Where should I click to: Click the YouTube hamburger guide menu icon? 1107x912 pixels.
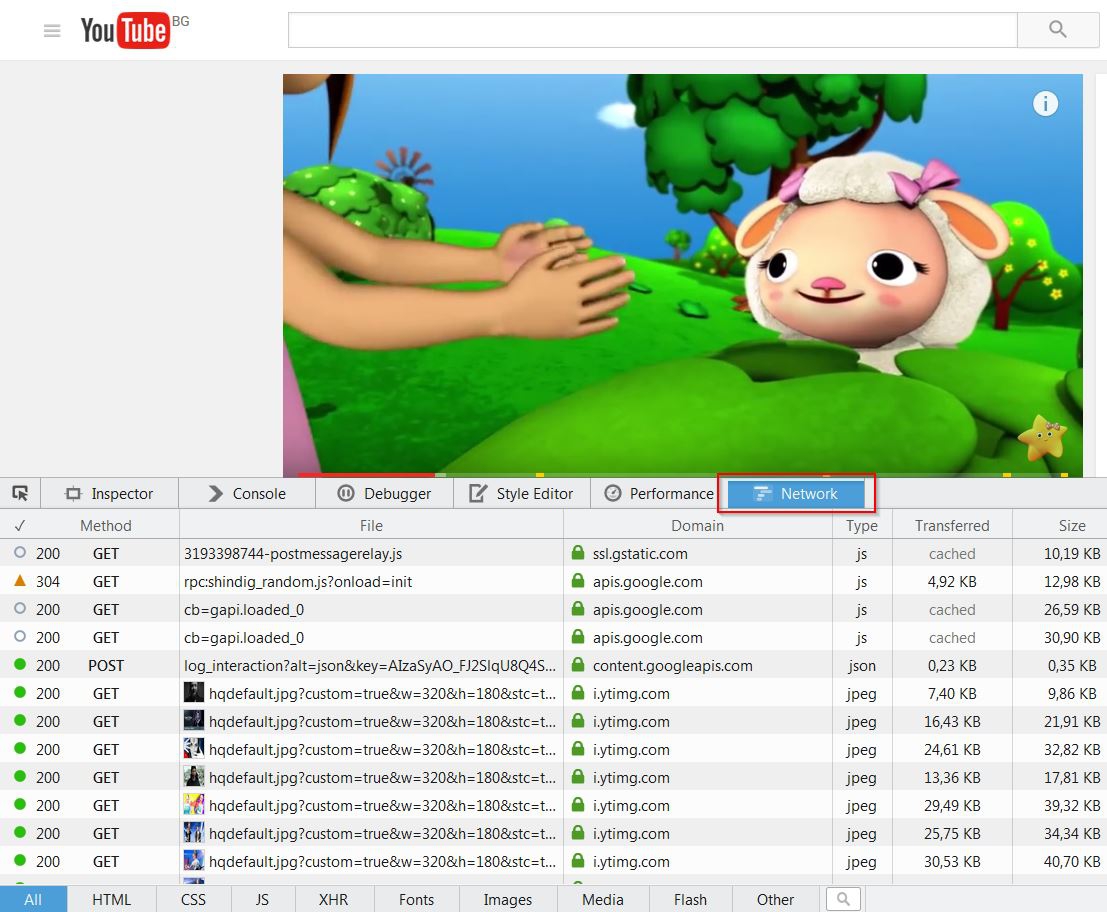(52, 31)
